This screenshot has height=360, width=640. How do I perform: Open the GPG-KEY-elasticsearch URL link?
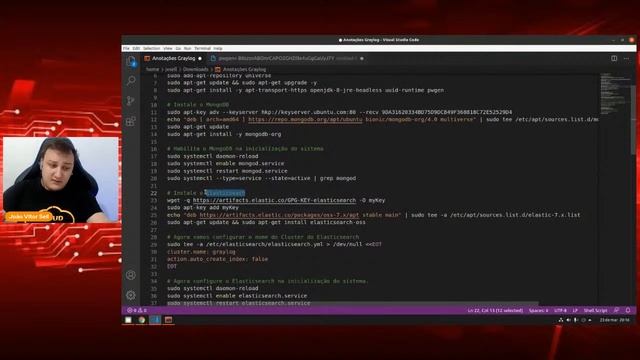point(274,200)
